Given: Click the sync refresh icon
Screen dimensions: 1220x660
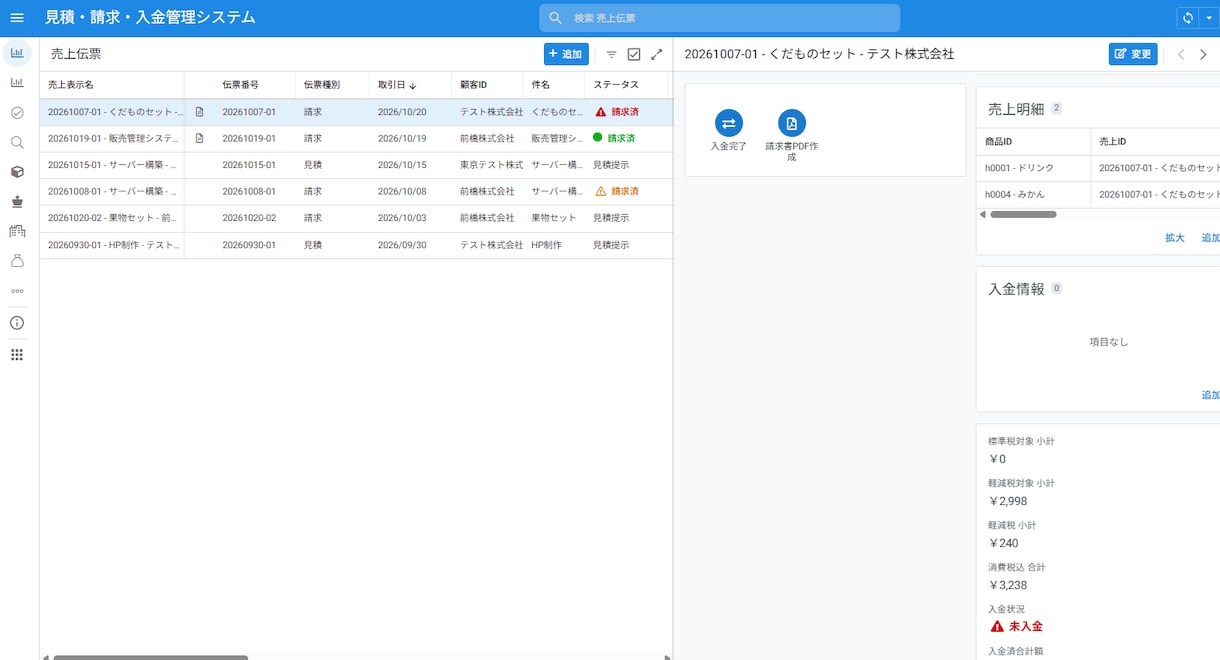Looking at the screenshot, I should point(1188,18).
